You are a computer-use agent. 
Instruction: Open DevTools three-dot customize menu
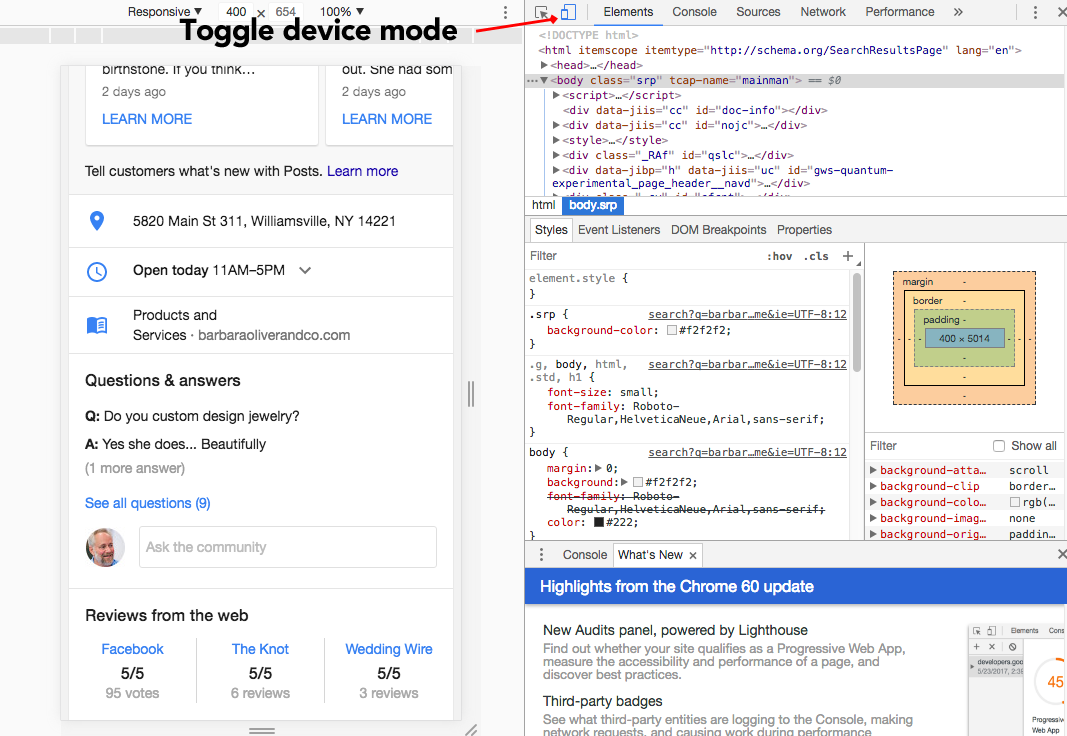[x=1034, y=12]
